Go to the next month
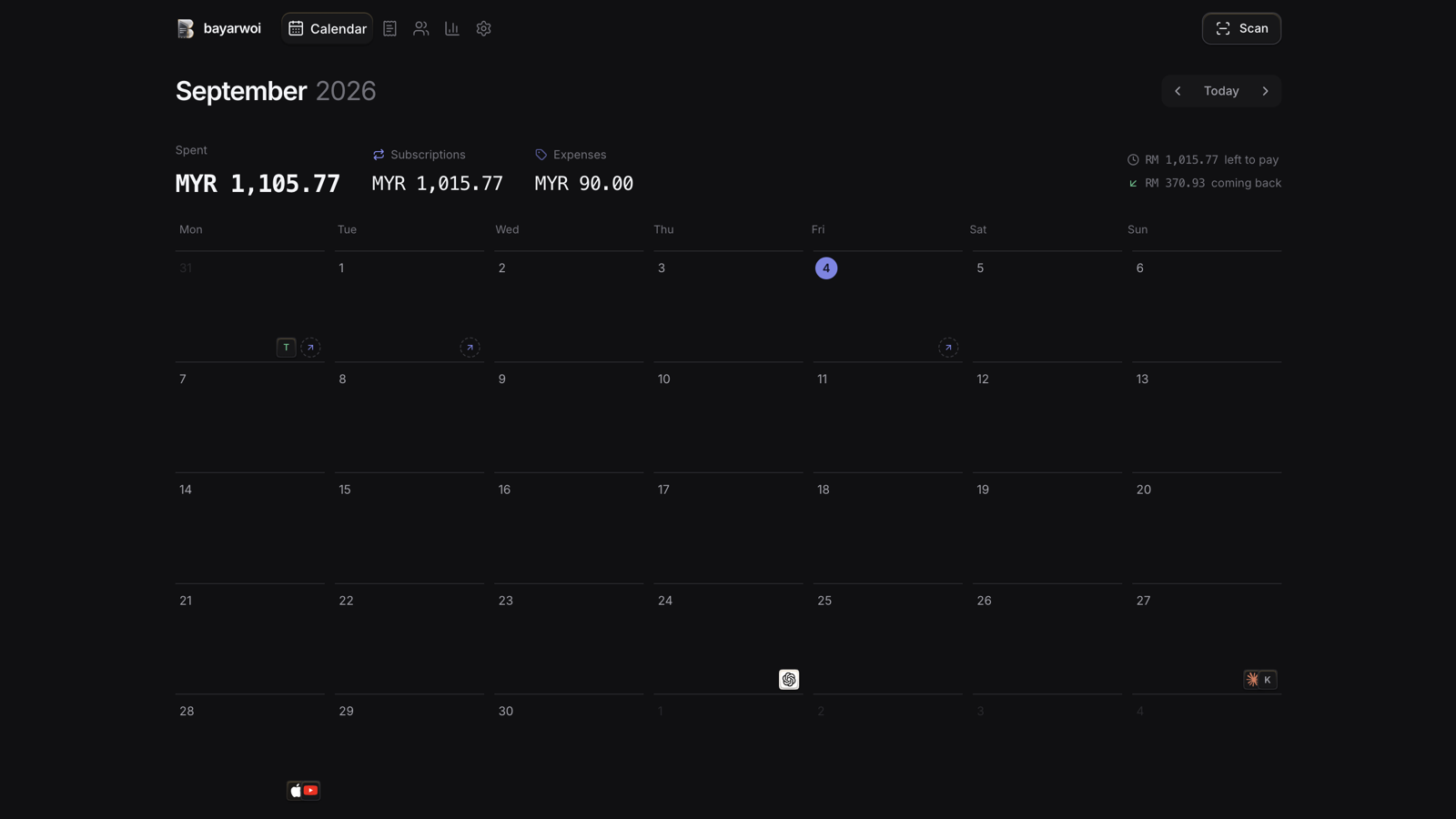The height and width of the screenshot is (819, 1456). pyautogui.click(x=1265, y=91)
